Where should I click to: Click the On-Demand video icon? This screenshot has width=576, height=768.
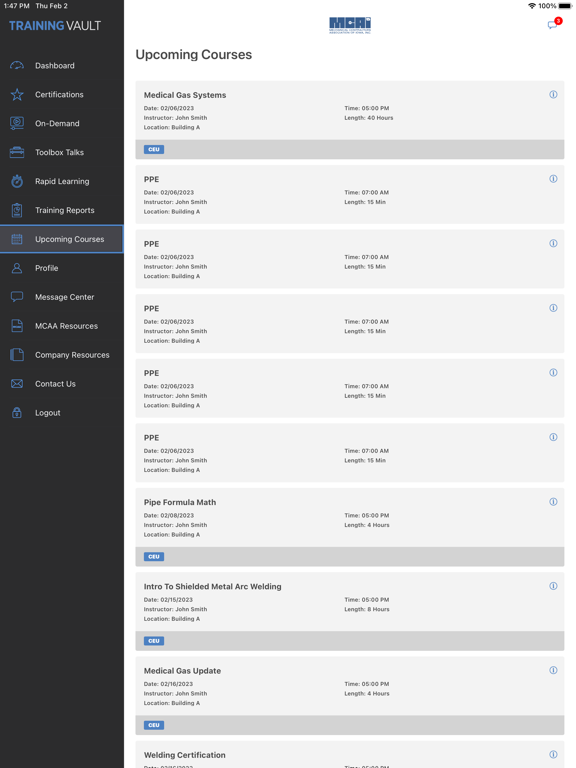click(x=17, y=123)
